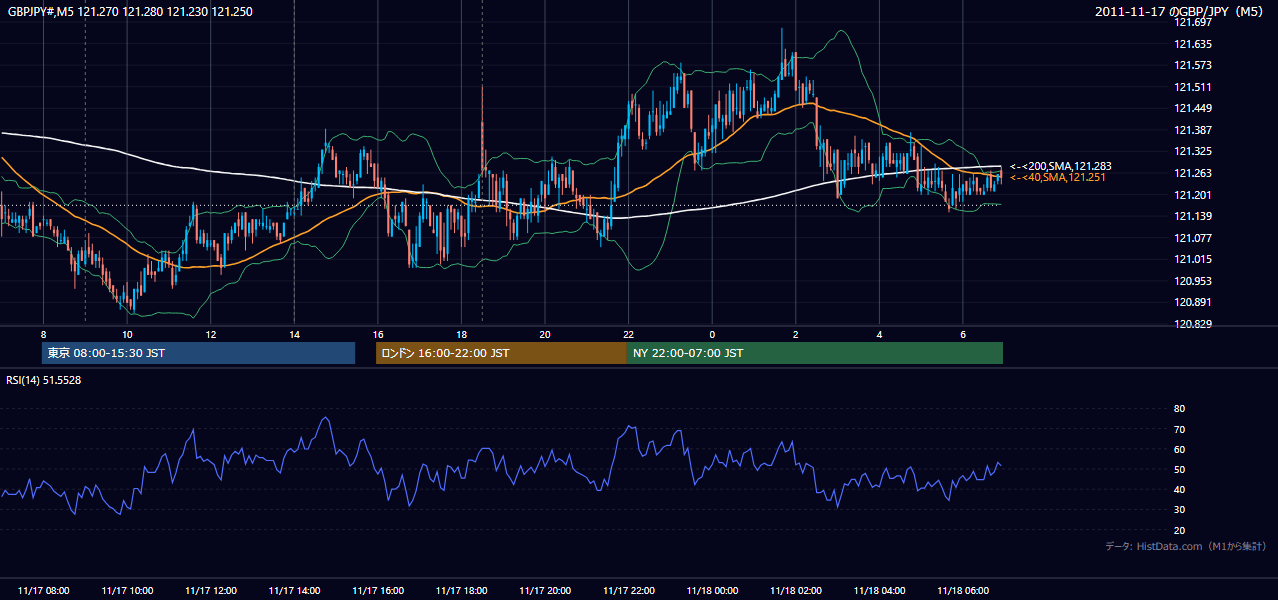Click price level 121.139 on axis
Viewport: 1278px width, 600px height.
(x=1194, y=216)
